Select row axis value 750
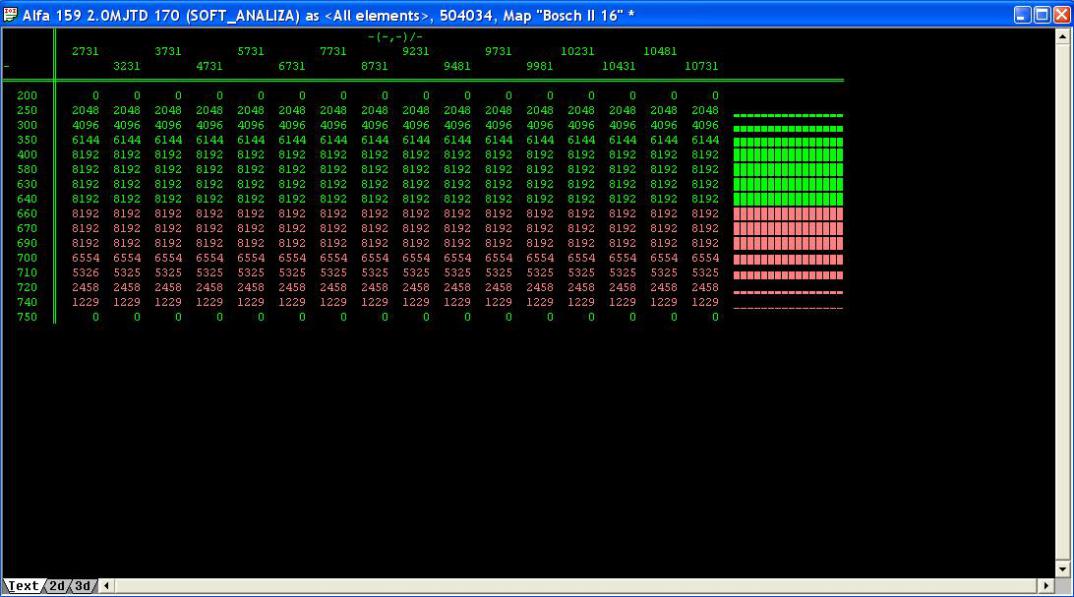Viewport: 1074px width, 597px height. tap(27, 317)
